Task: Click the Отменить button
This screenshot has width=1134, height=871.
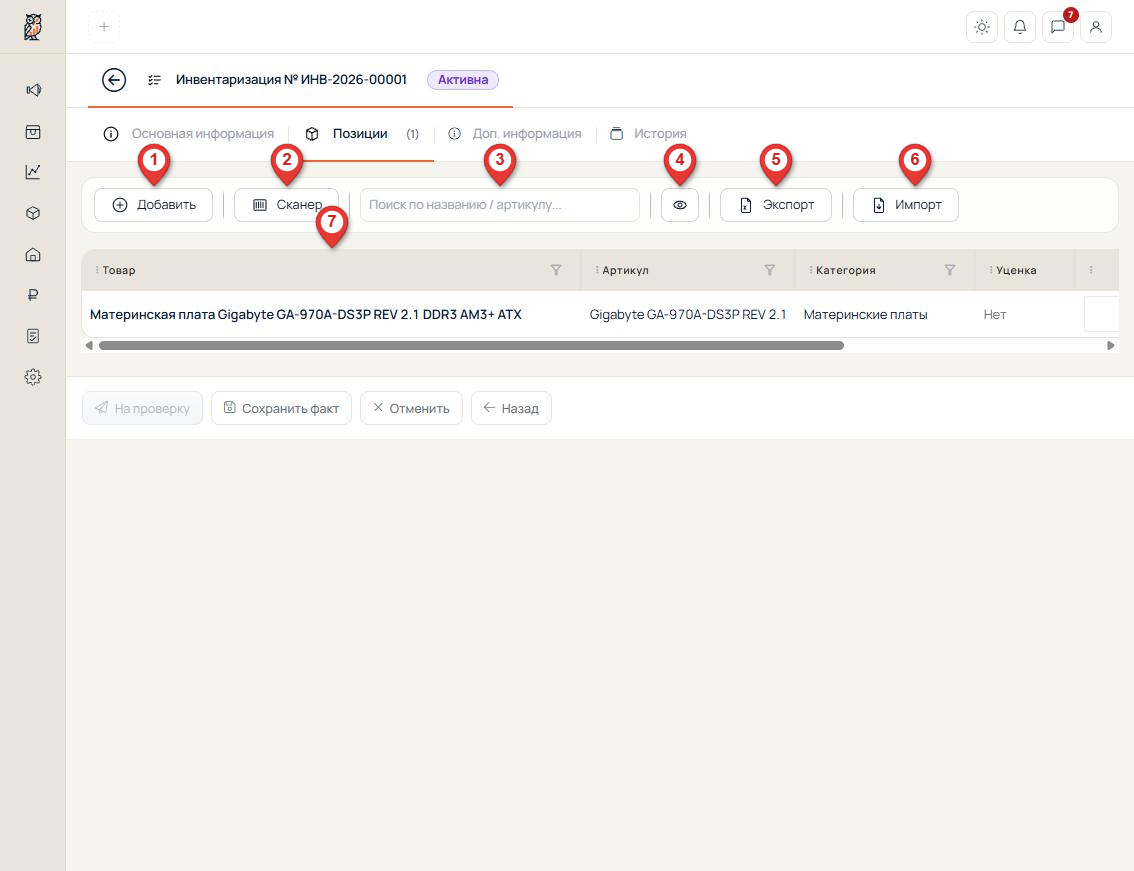Action: [412, 408]
